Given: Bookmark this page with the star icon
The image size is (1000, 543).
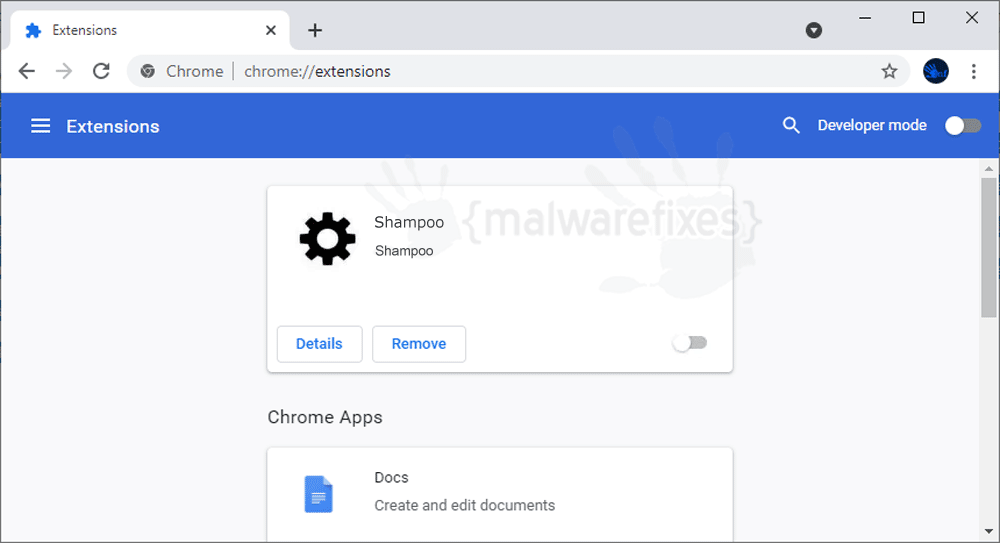Looking at the screenshot, I should pyautogui.click(x=889, y=71).
